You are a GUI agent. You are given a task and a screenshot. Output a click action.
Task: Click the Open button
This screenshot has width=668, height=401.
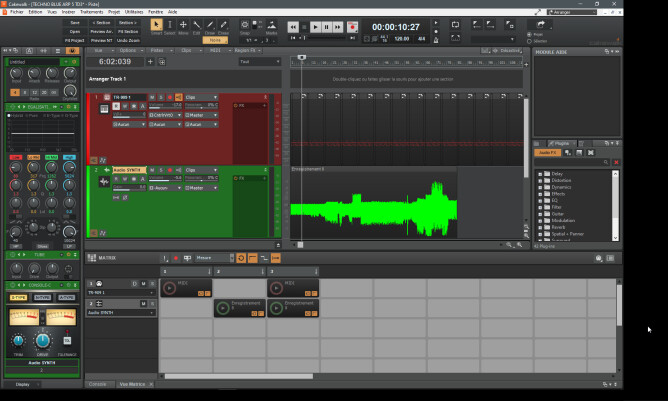pyautogui.click(x=75, y=32)
